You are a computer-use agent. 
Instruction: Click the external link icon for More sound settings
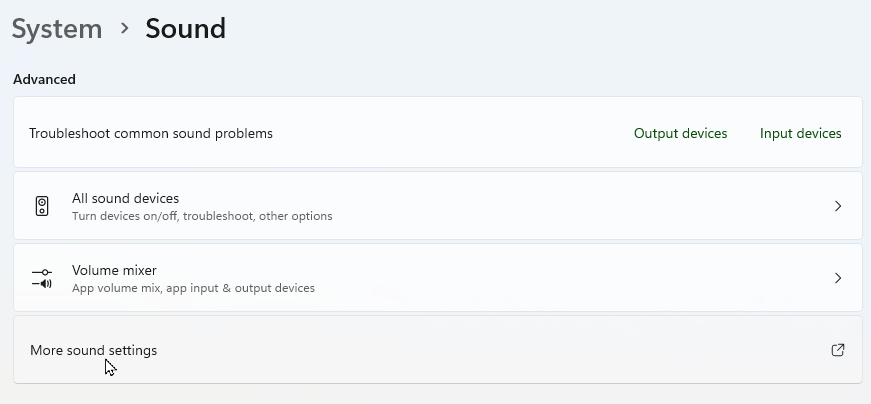point(838,350)
